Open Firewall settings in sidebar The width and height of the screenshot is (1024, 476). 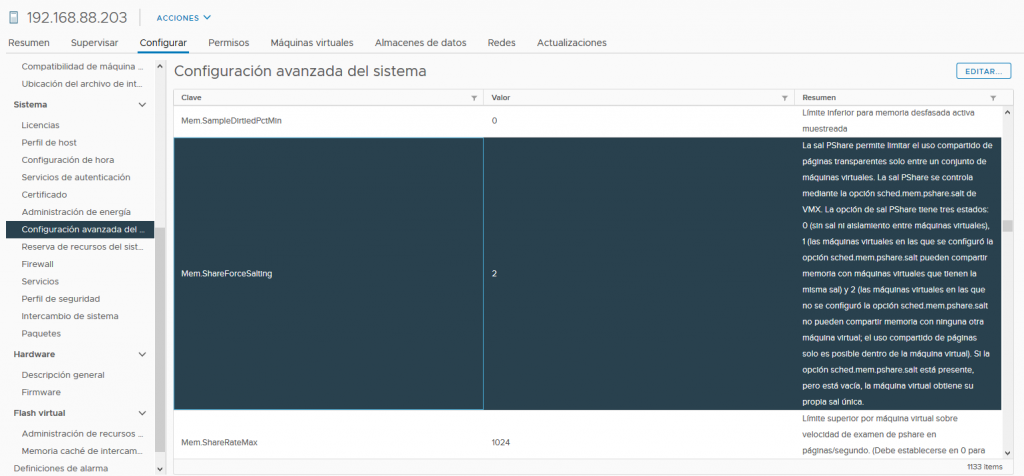point(37,264)
